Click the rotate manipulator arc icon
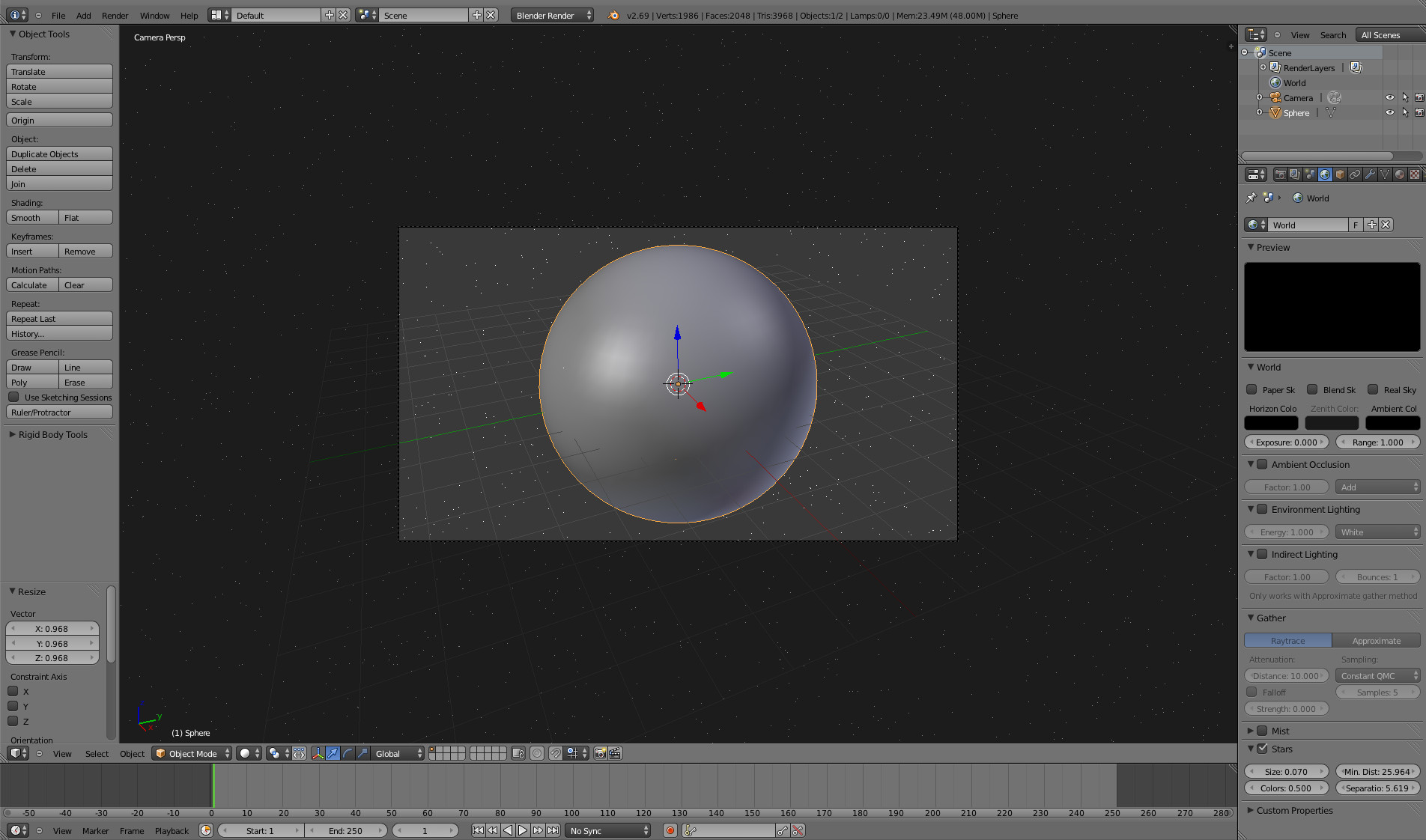 [348, 753]
